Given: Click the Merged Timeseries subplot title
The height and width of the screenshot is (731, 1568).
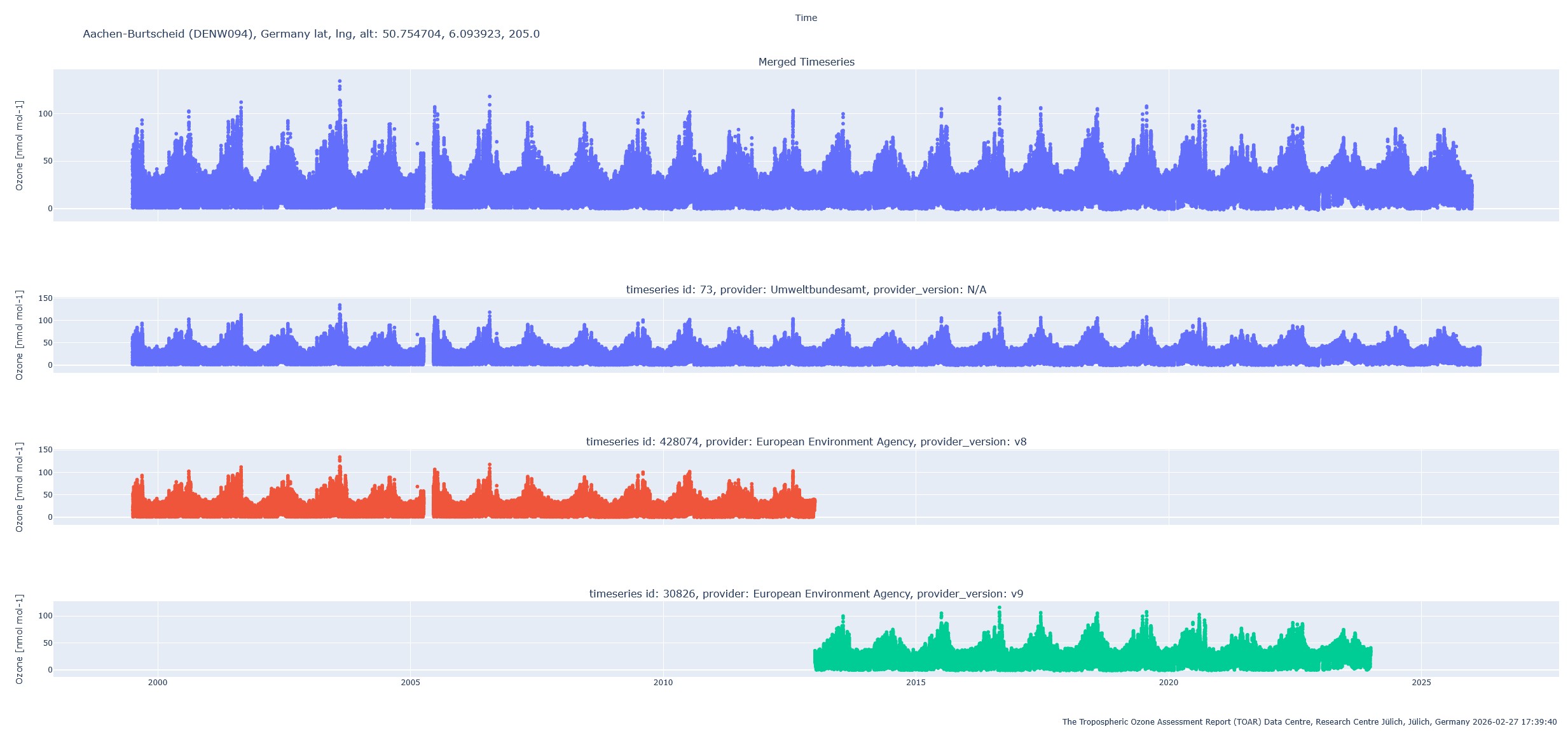Looking at the screenshot, I should [806, 62].
